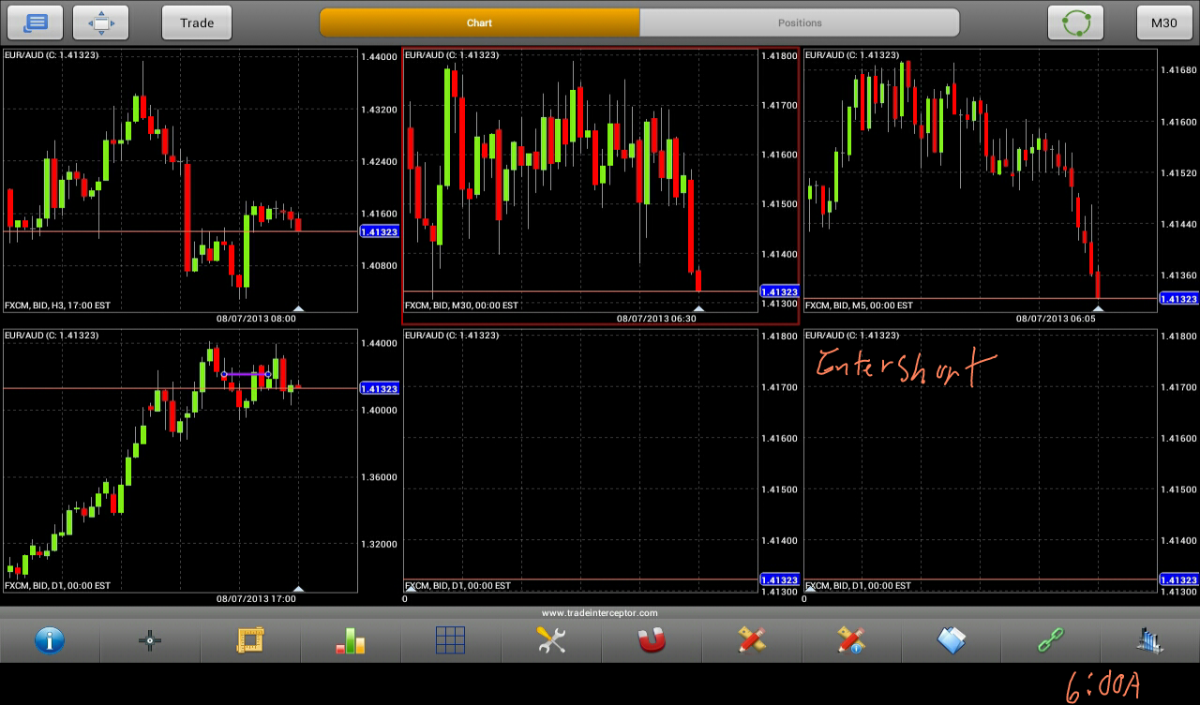This screenshot has width=1200, height=705.
Task: Open the M30 timeframe selector
Action: 1164,22
